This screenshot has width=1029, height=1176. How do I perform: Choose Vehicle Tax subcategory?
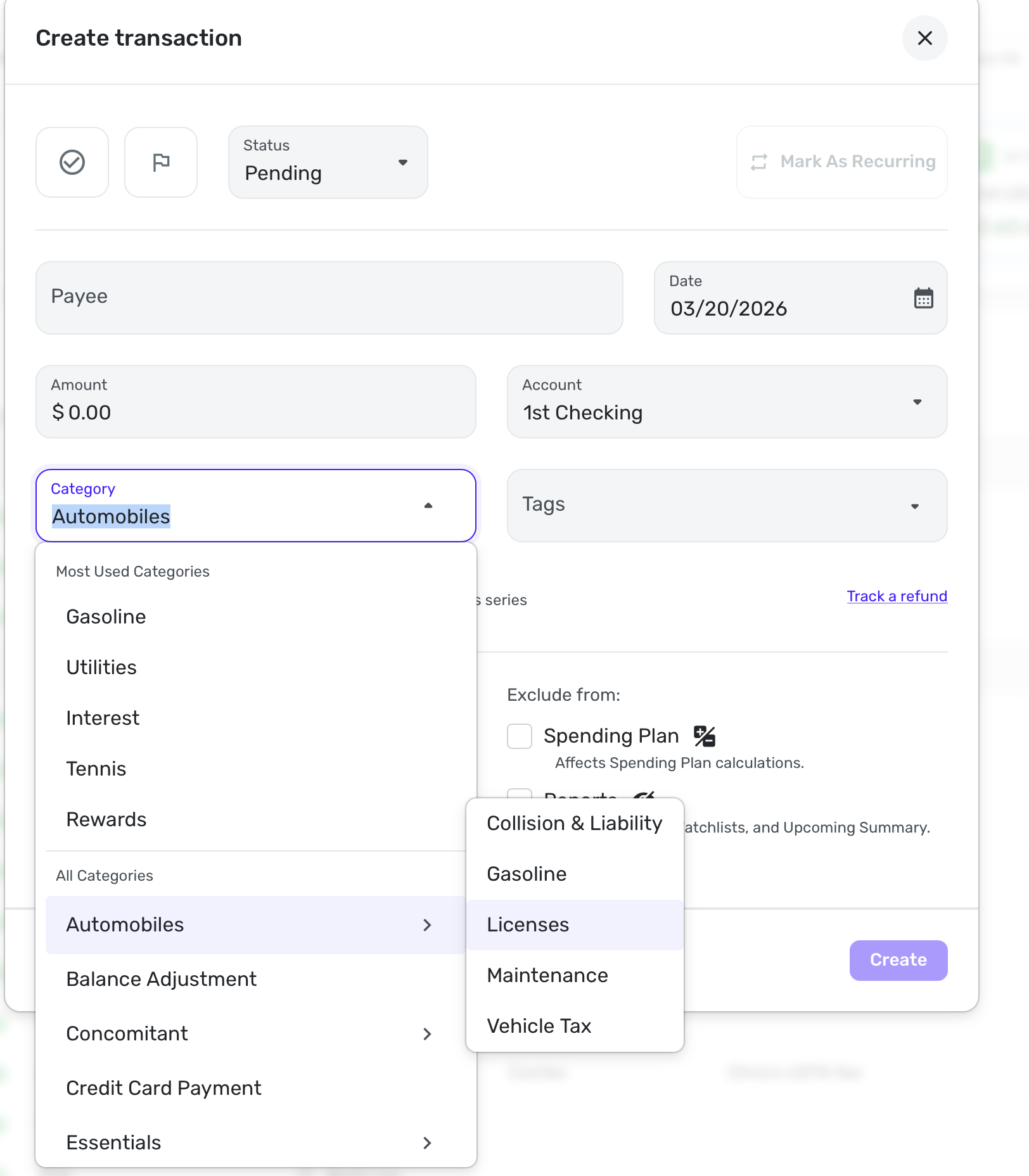point(539,1026)
